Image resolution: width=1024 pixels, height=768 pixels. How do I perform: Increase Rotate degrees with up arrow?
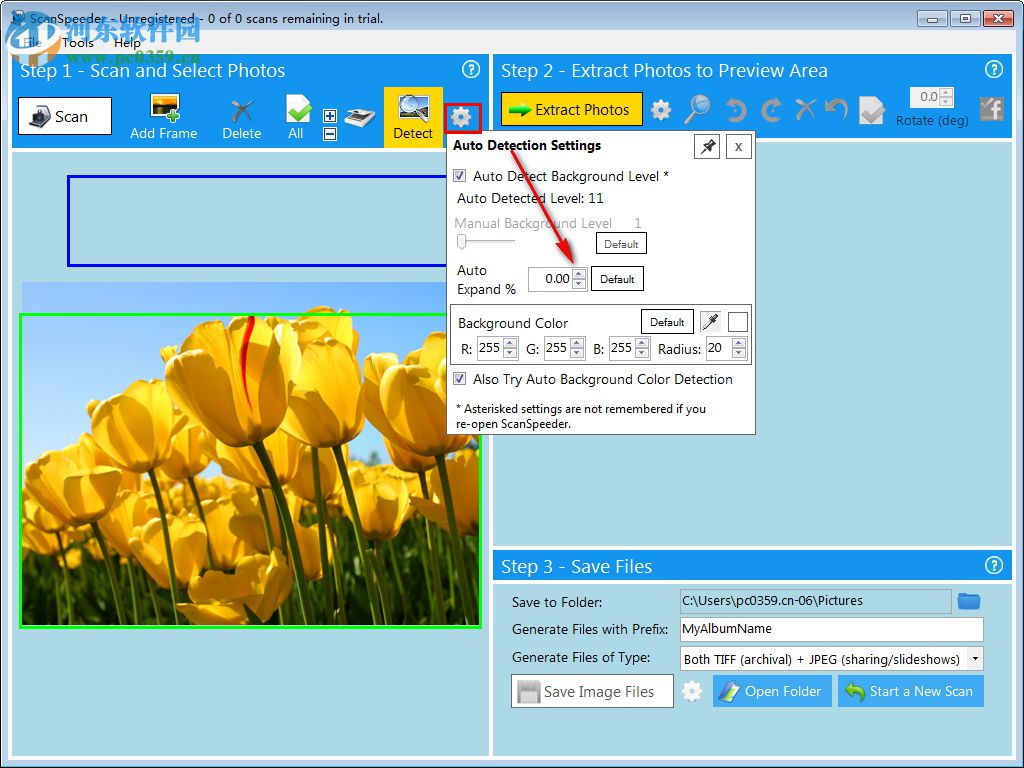[x=946, y=93]
